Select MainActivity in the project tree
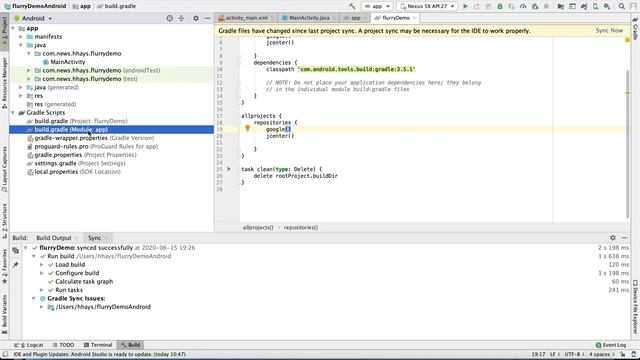The height and width of the screenshot is (360, 640). 68,62
